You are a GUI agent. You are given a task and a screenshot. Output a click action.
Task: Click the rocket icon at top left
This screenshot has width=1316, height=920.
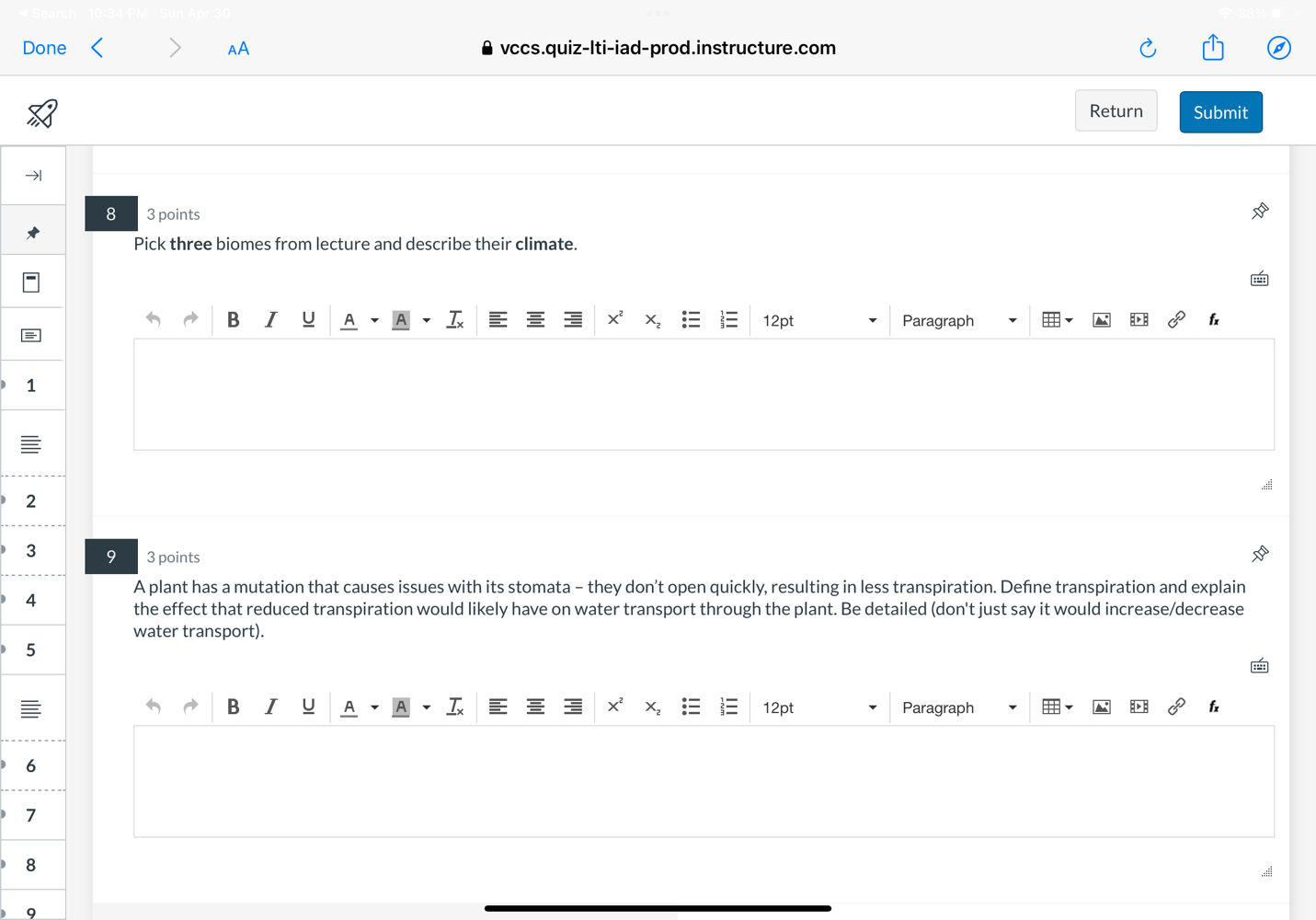coord(42,113)
